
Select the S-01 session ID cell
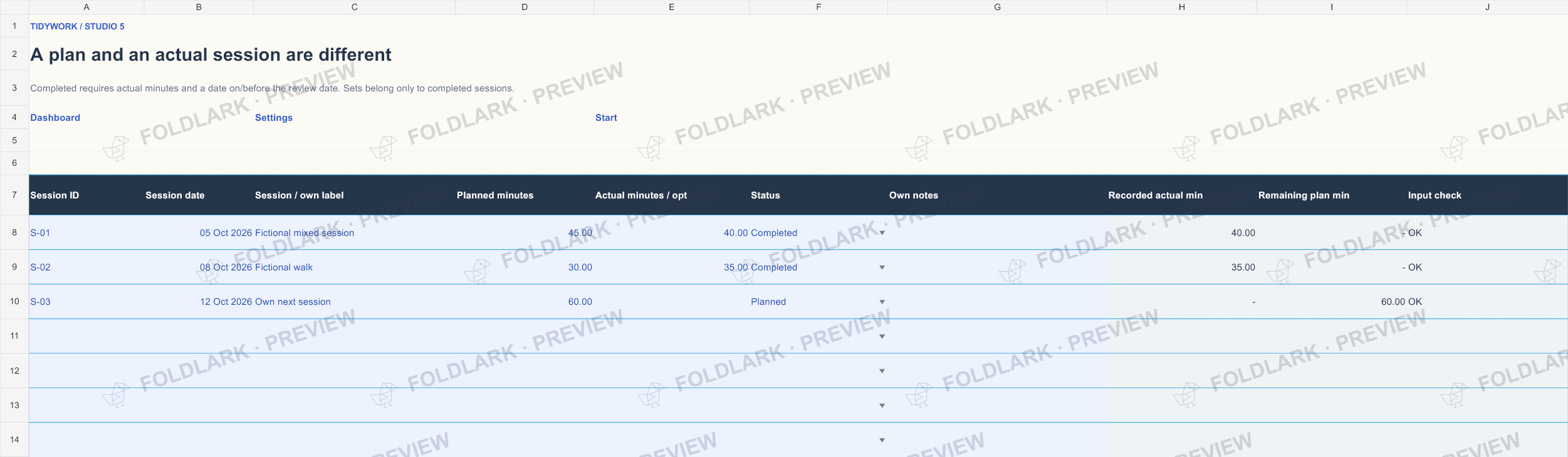pos(86,233)
